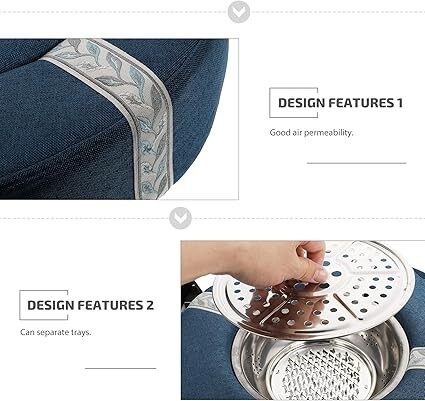425x401 pixels.
Task: Click the top gray chevron-down circle icon
Action: tap(239, 12)
